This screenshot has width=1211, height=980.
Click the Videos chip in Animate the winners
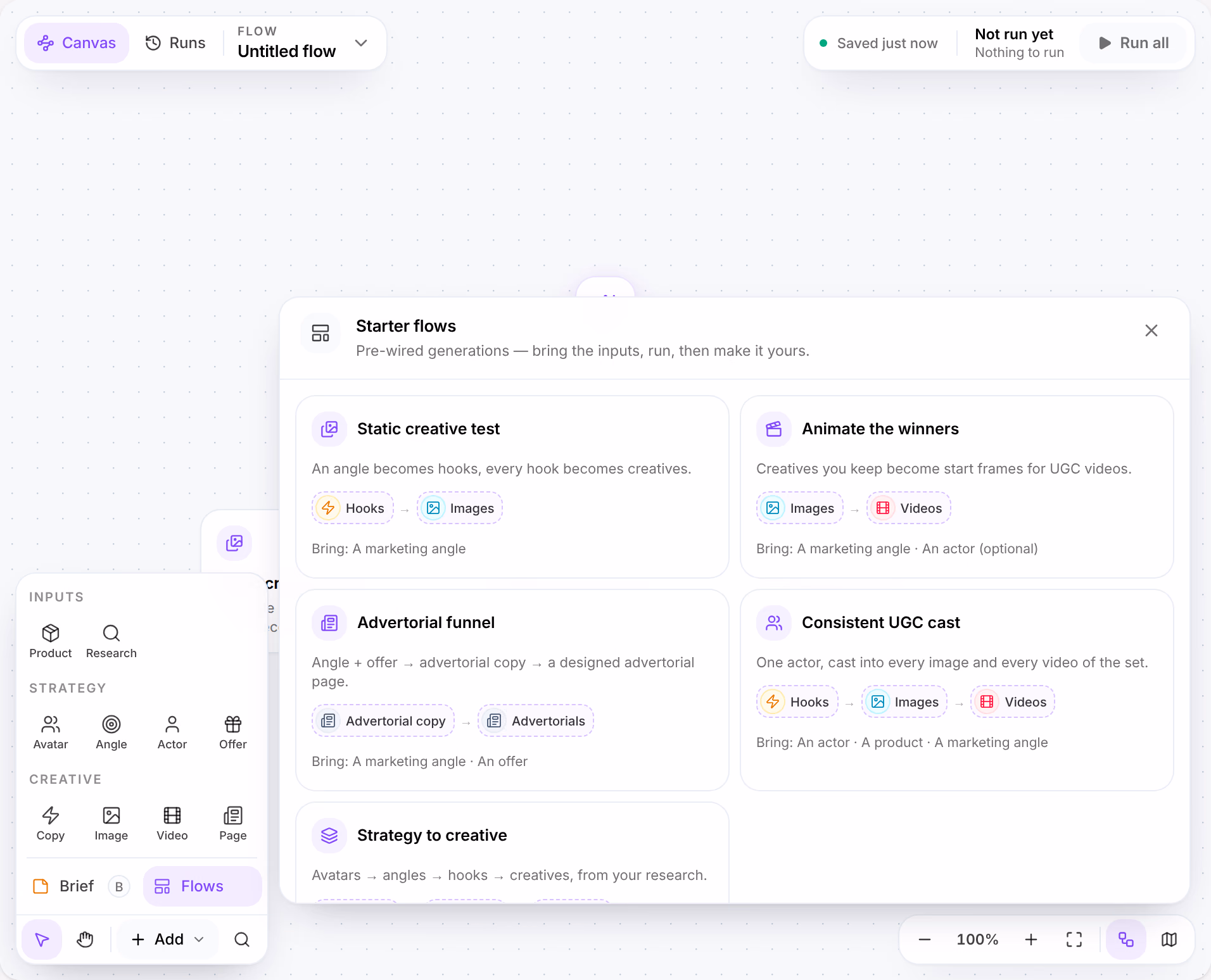909,508
